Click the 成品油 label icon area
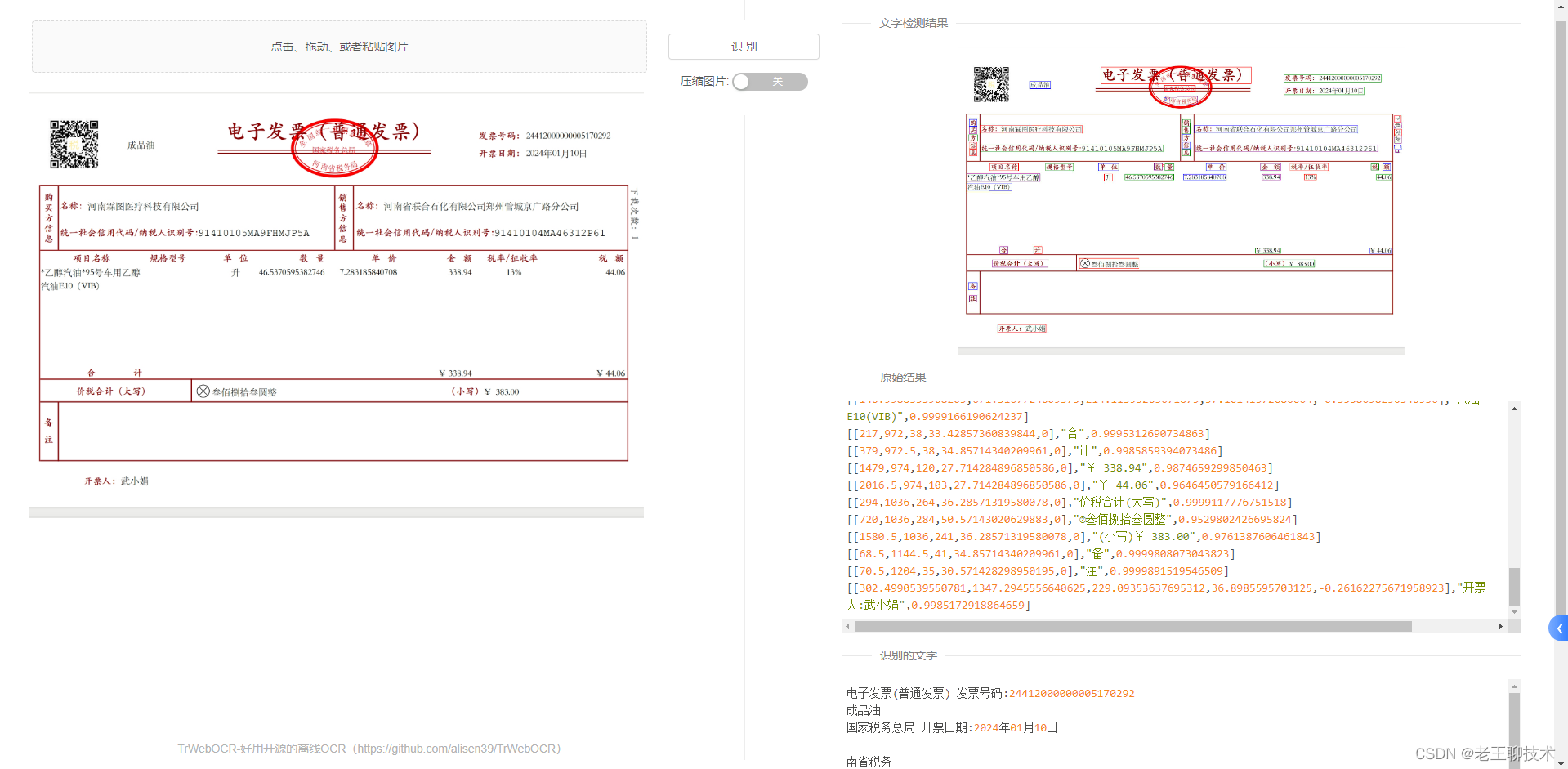 140,145
